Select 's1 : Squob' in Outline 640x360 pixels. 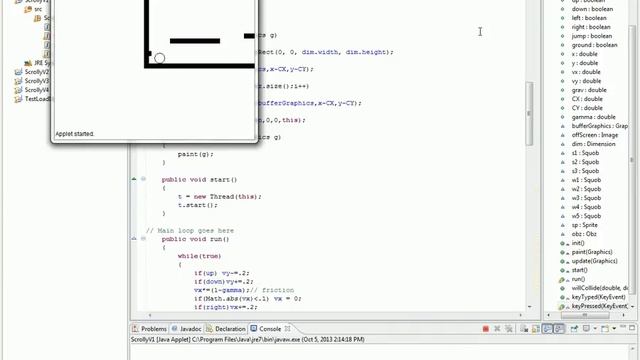585,153
